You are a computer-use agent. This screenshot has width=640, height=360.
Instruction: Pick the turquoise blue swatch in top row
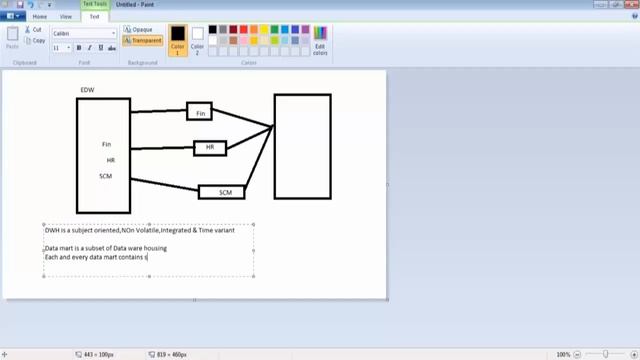point(285,29)
